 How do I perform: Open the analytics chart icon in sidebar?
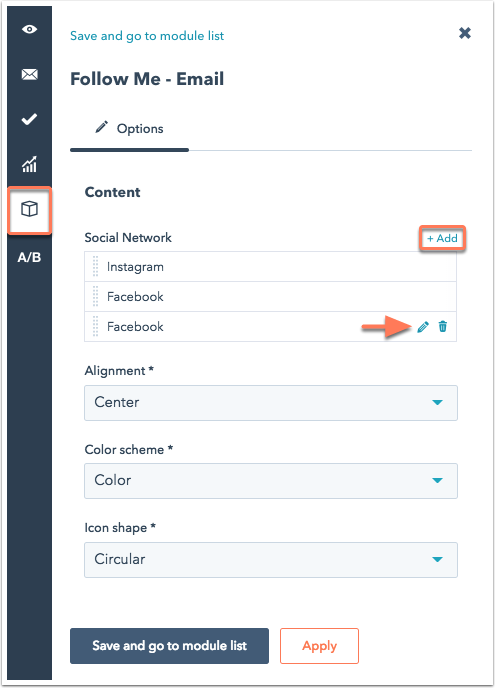pyautogui.click(x=29, y=164)
